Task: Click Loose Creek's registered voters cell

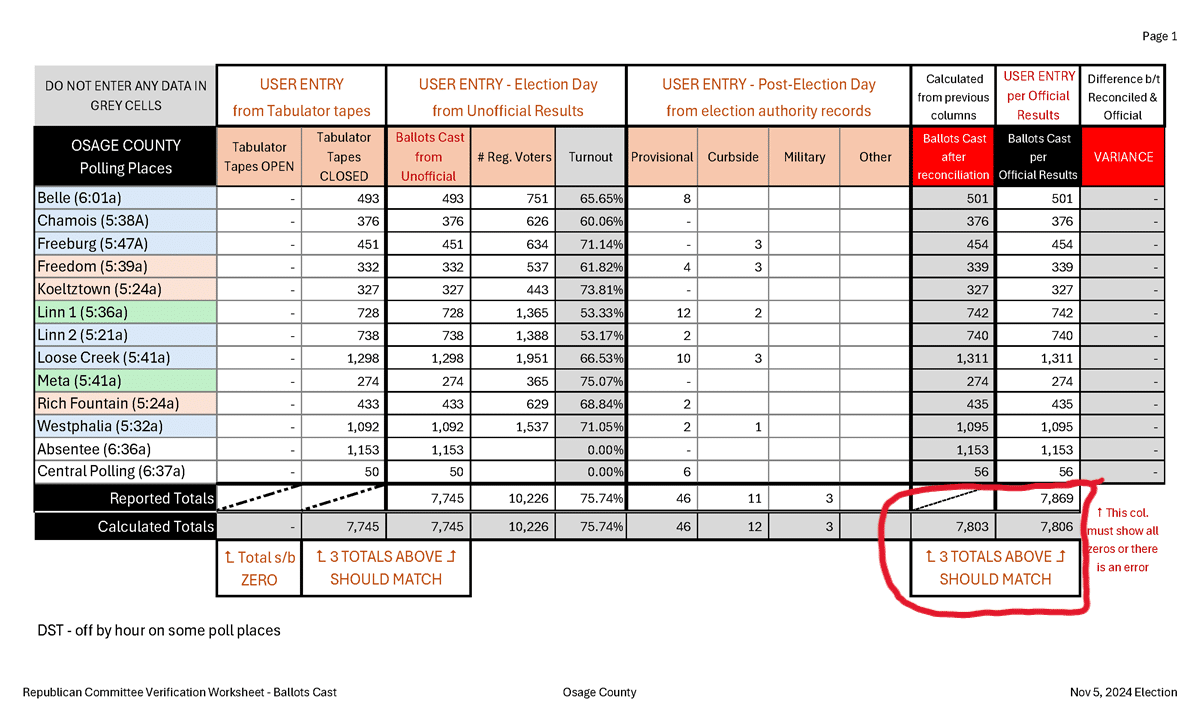Action: tap(513, 358)
